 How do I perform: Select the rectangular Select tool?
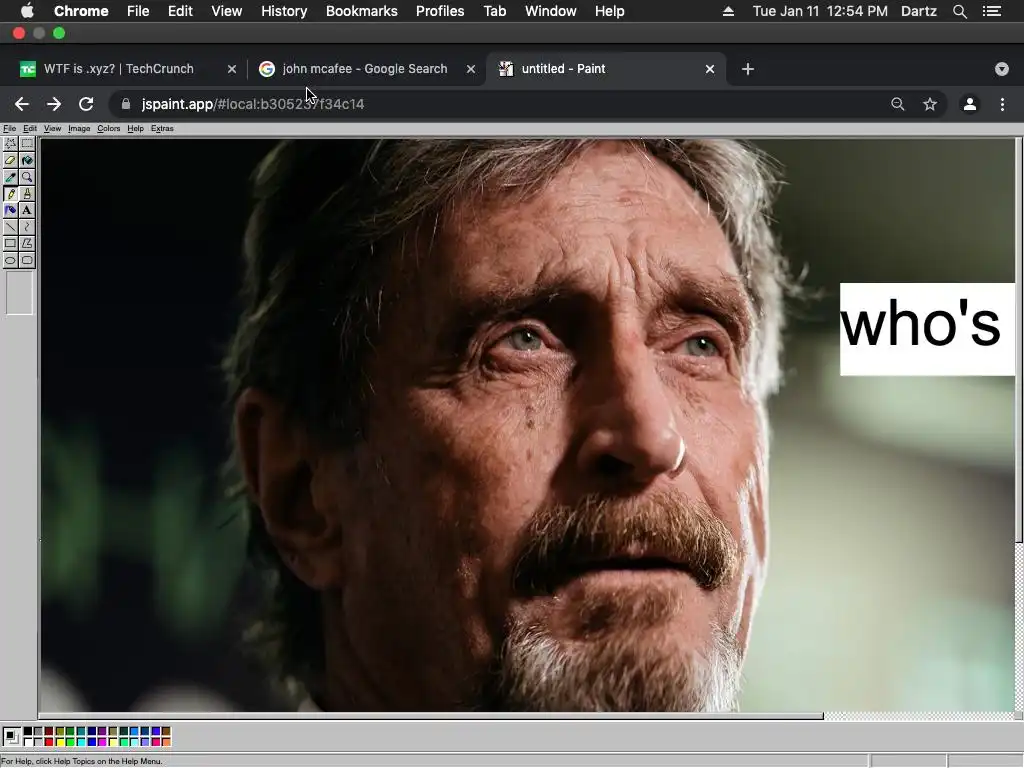click(x=27, y=143)
